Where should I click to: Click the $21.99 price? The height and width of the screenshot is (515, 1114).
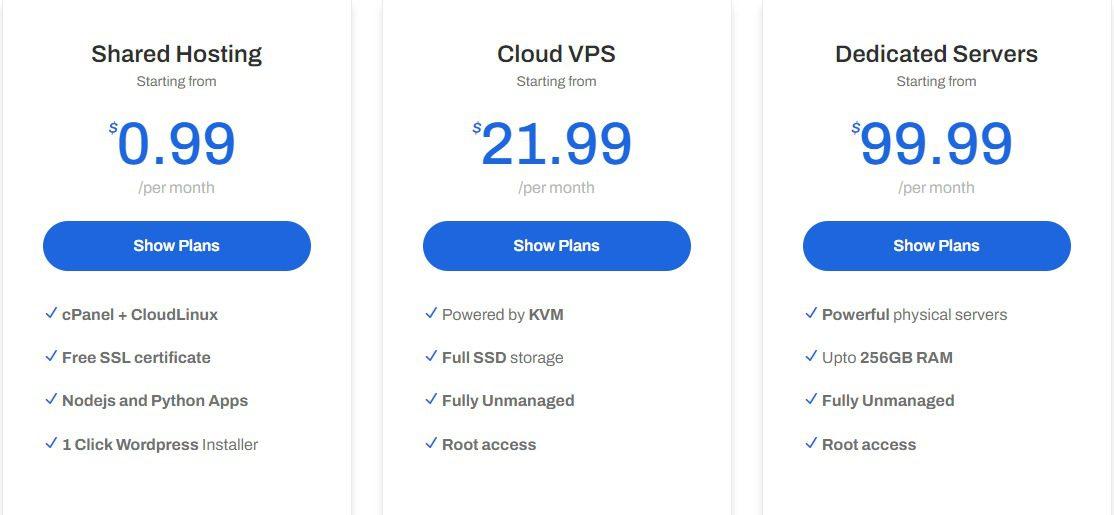[552, 144]
